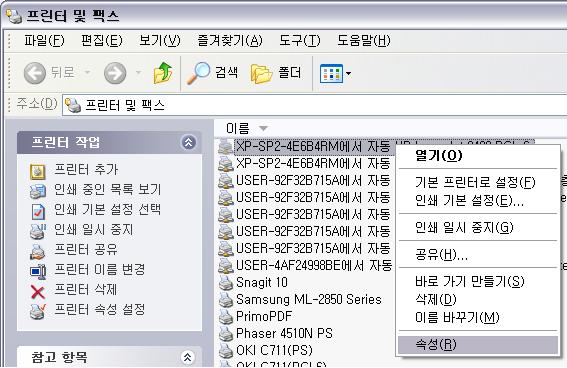Open the 편집(E) menu
This screenshot has height=368, width=567.
tap(102, 40)
